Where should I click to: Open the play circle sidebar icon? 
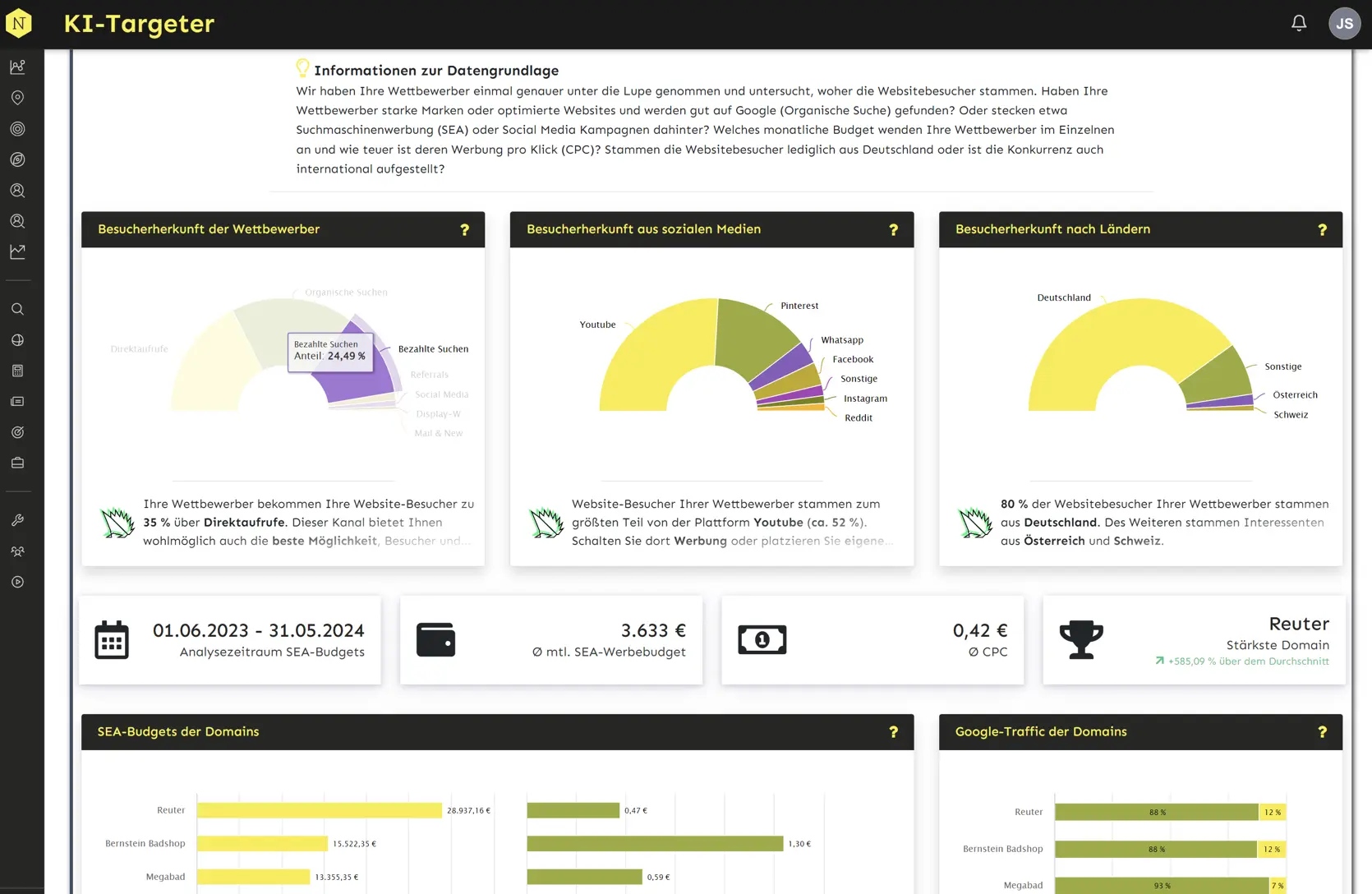coord(17,582)
